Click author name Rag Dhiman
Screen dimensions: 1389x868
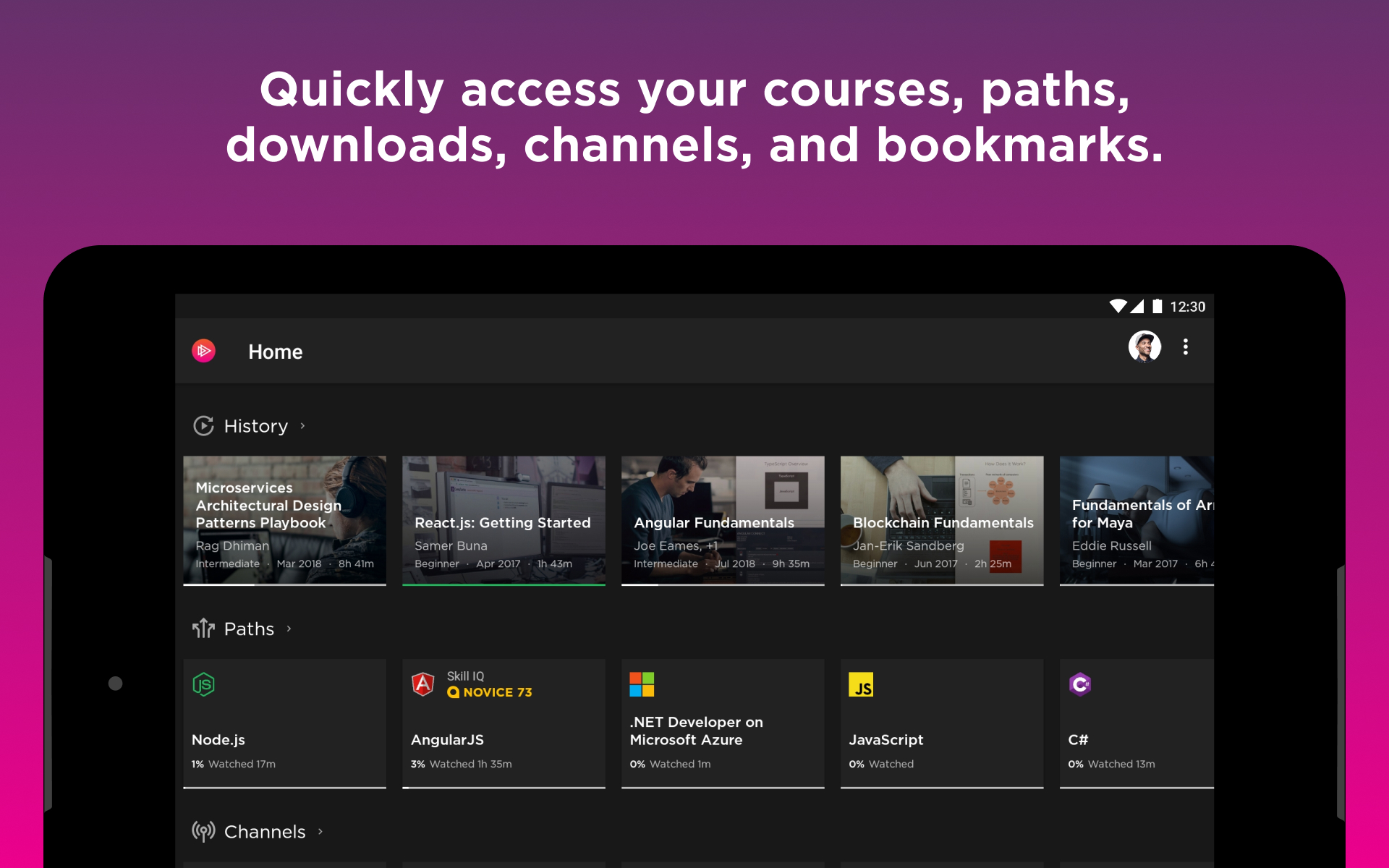232,545
